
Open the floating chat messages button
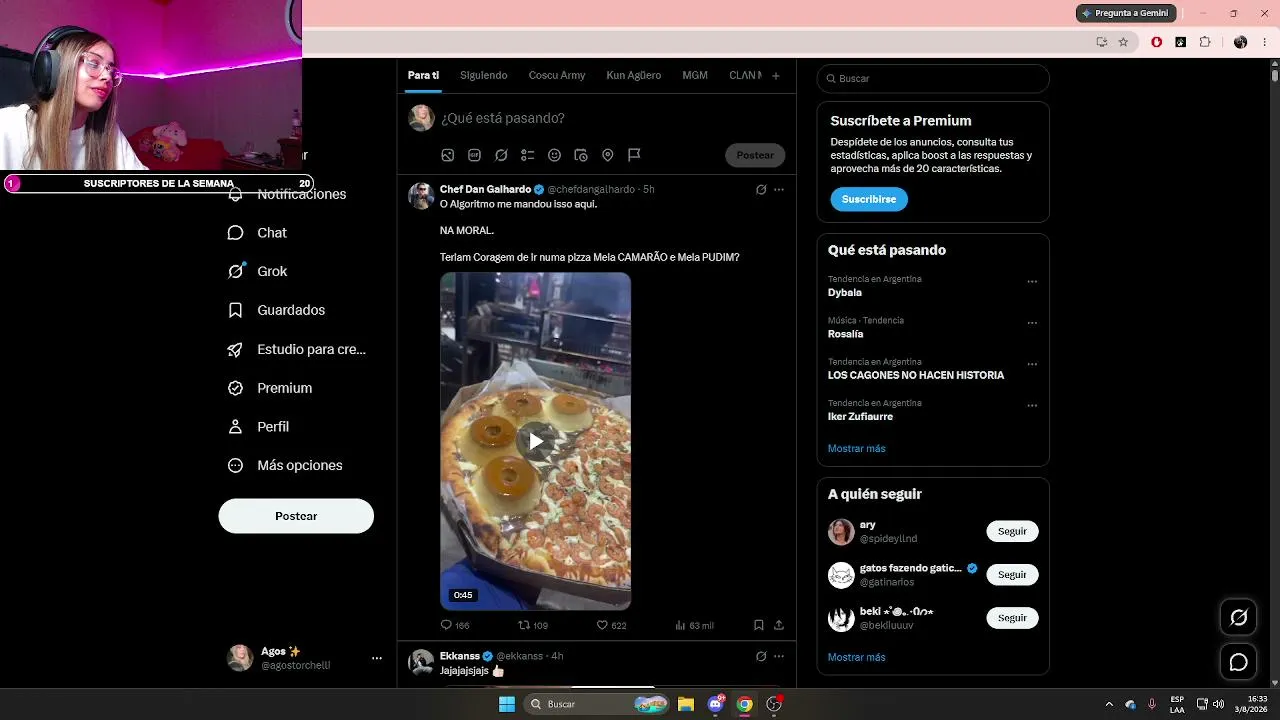click(1238, 662)
